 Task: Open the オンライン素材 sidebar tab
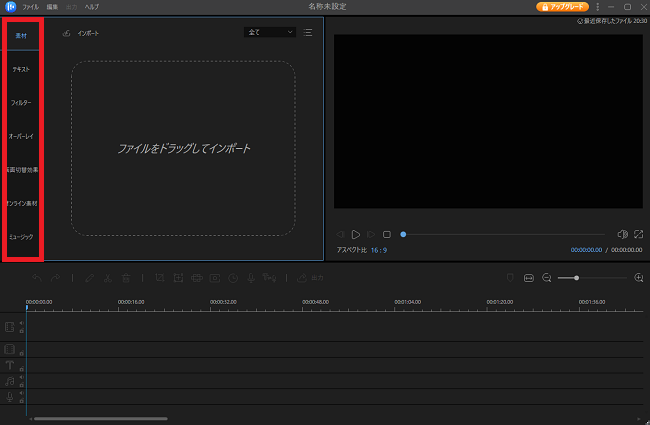coord(23,204)
